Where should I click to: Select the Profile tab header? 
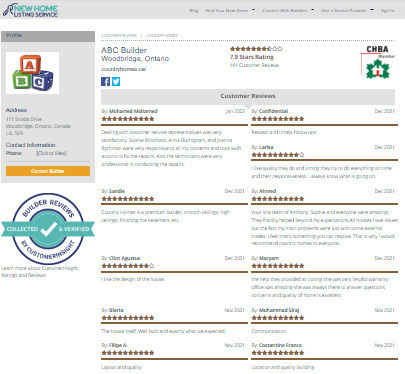pyautogui.click(x=48, y=36)
